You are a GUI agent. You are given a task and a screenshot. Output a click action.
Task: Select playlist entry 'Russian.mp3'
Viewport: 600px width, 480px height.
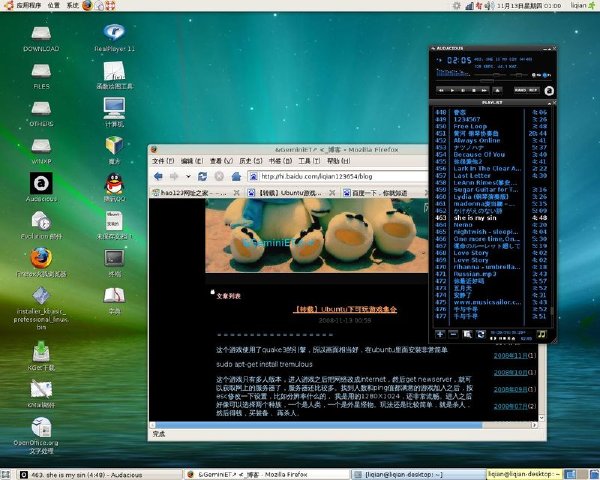(x=491, y=274)
